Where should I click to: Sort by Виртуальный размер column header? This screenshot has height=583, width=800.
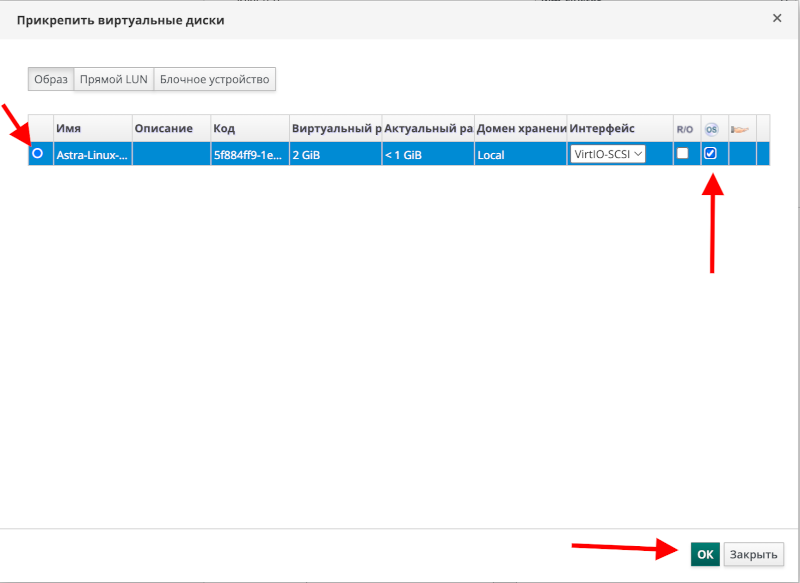pos(335,129)
